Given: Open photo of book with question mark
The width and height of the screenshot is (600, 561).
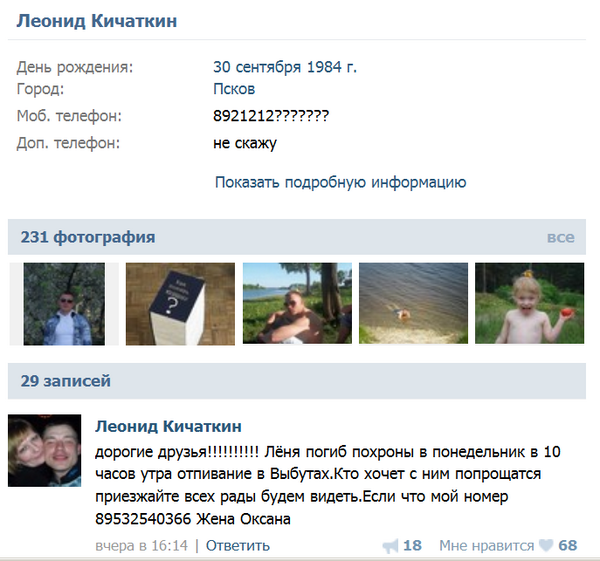Looking at the screenshot, I should tap(180, 304).
